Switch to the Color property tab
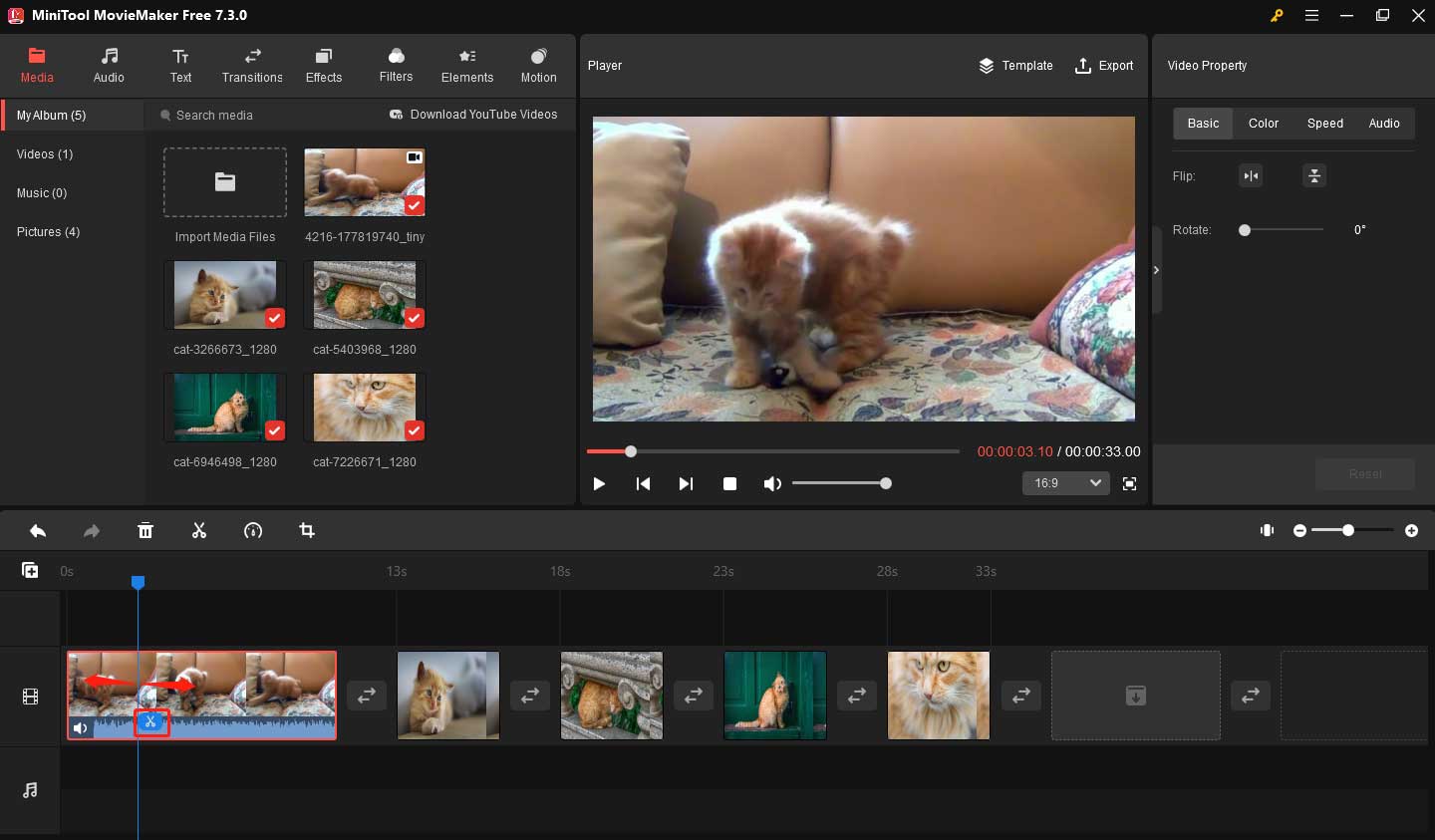This screenshot has height=840, width=1435. (x=1263, y=124)
